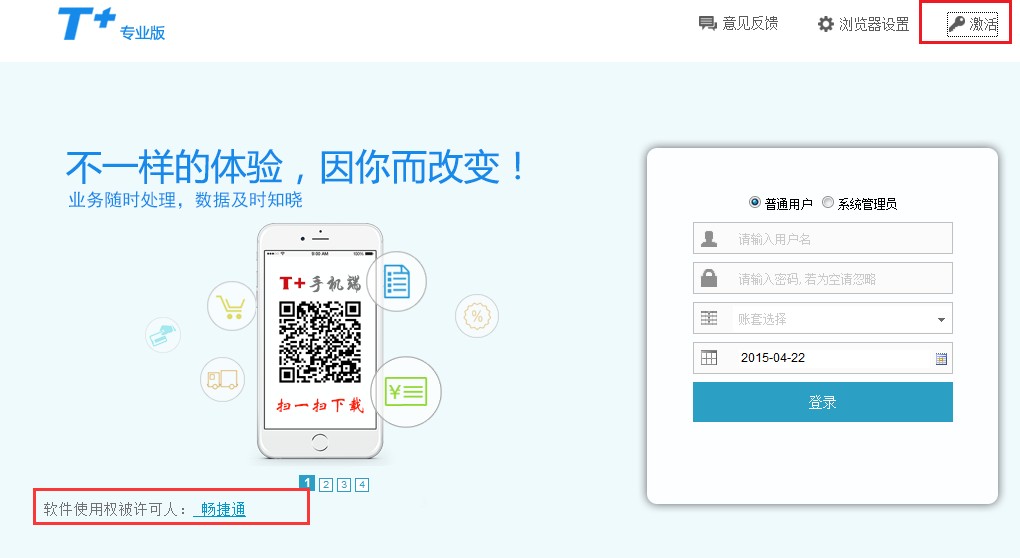1020x558 pixels.
Task: Click the T+ 专业版 logo
Action: tap(111, 25)
